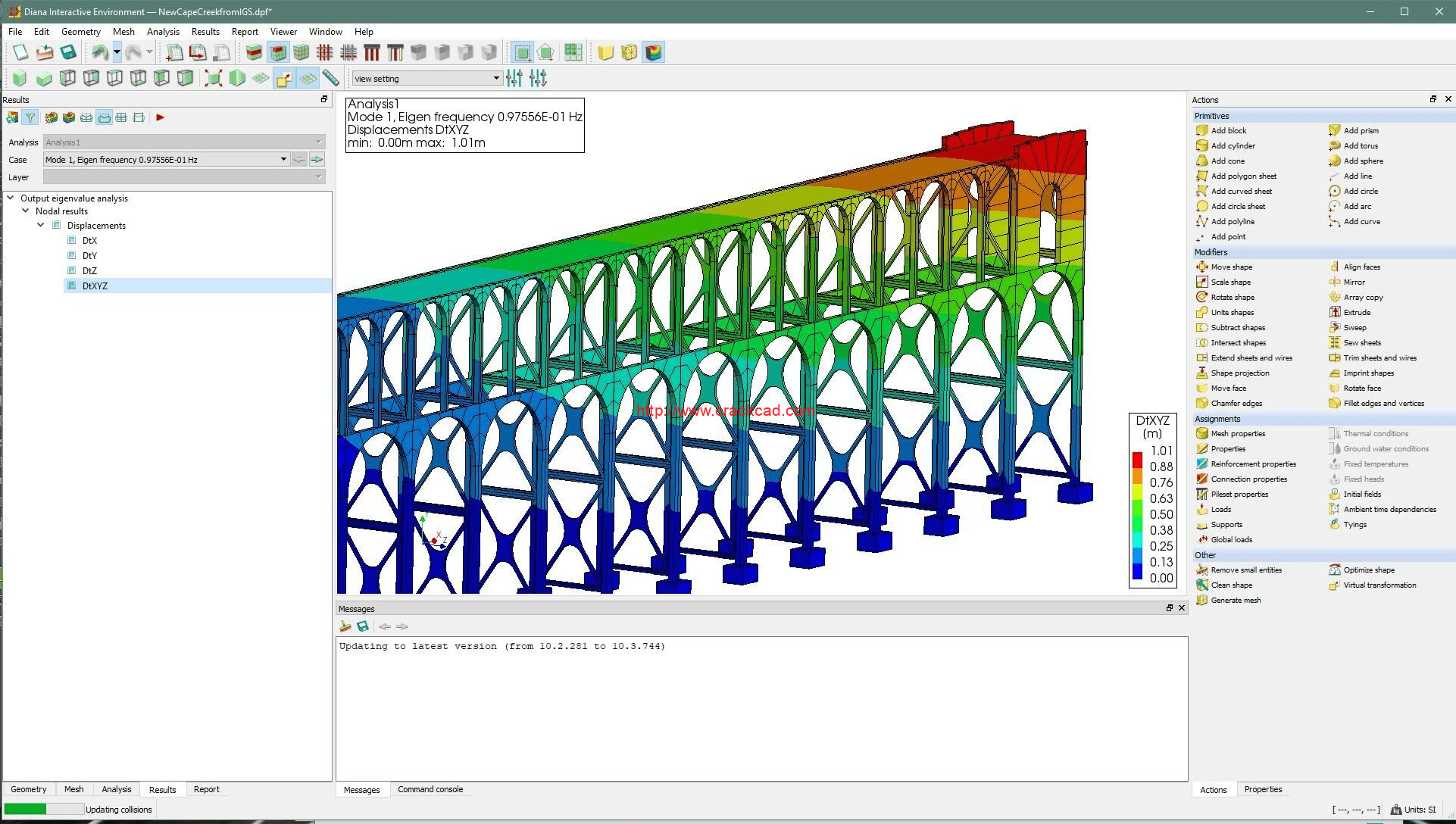The height and width of the screenshot is (824, 1456).
Task: Click the view settings sliders icon
Action: point(514,78)
